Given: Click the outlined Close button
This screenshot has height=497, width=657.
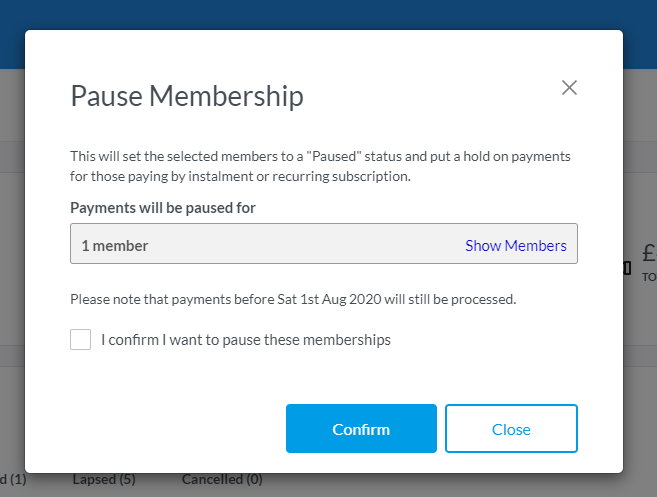Looking at the screenshot, I should tap(511, 429).
